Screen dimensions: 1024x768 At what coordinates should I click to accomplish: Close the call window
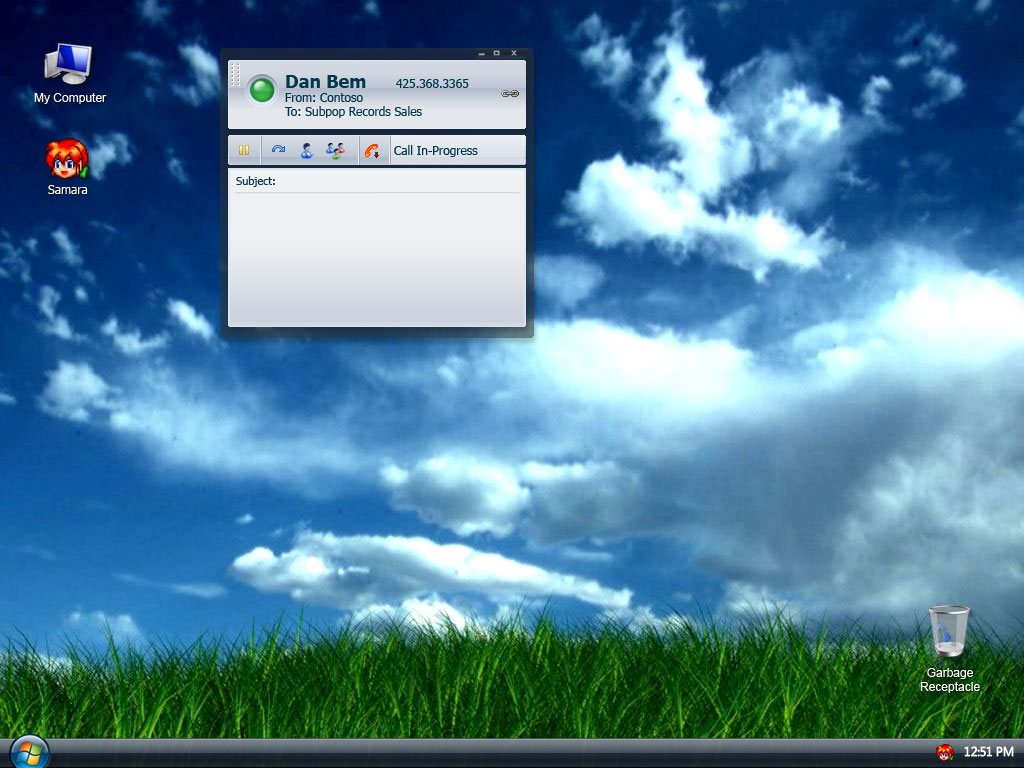(x=514, y=54)
